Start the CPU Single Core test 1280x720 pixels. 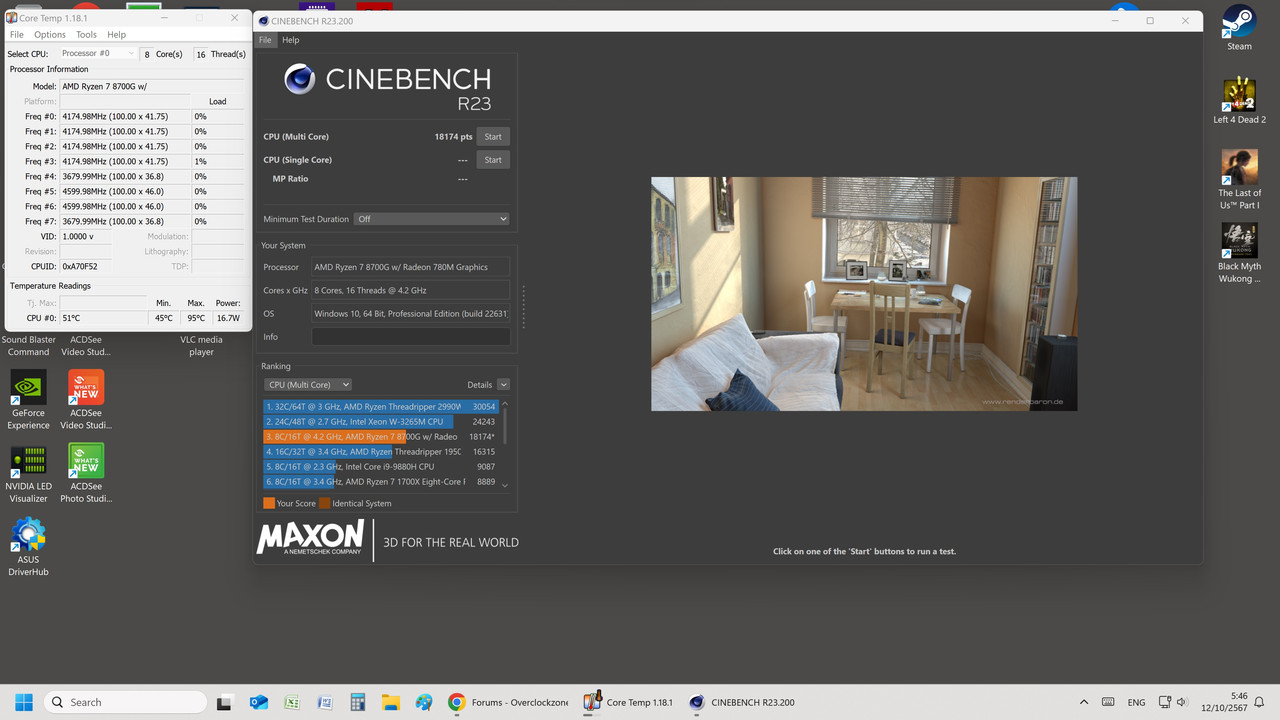[x=493, y=160]
